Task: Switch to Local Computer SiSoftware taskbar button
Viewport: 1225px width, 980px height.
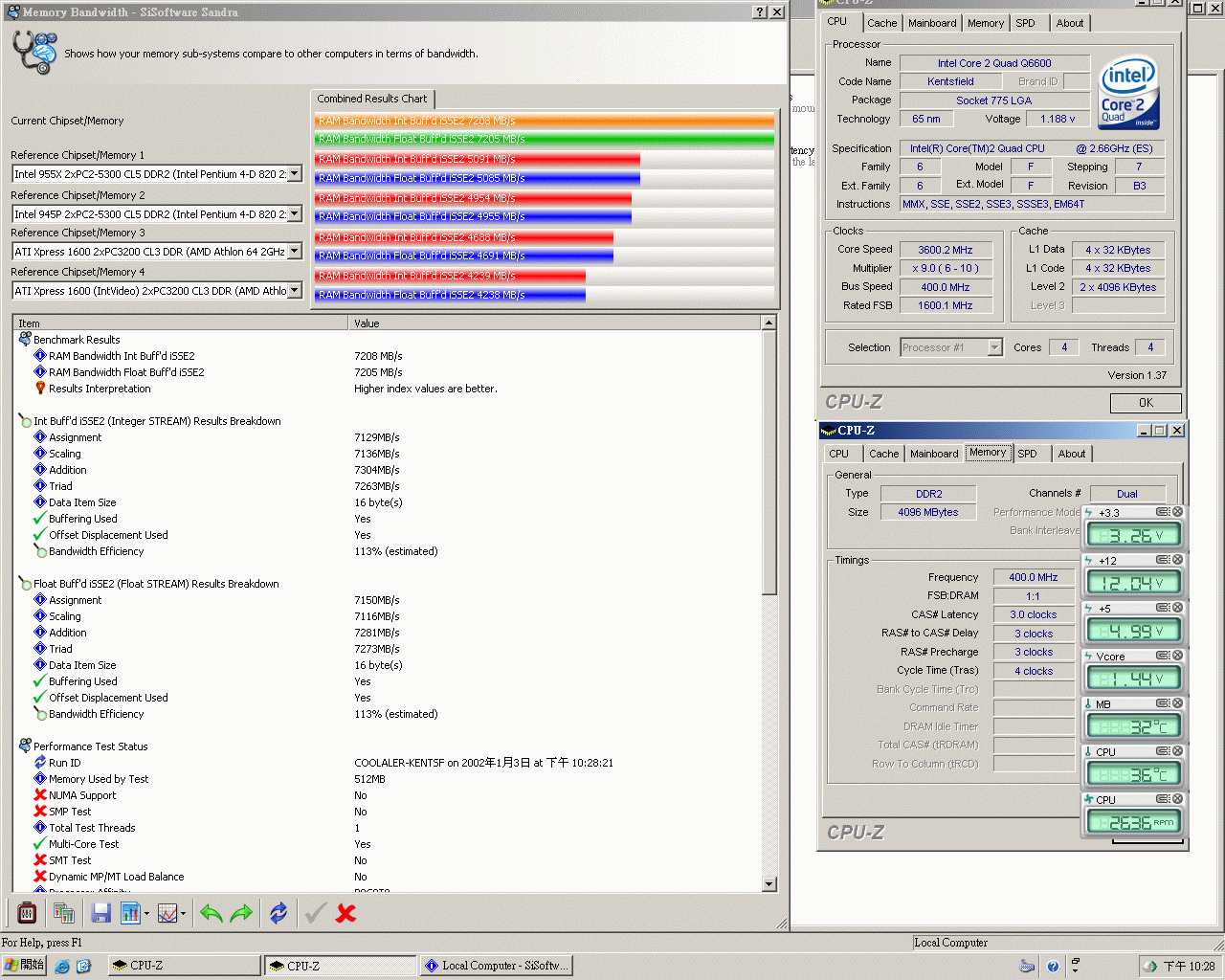Action: [497, 966]
